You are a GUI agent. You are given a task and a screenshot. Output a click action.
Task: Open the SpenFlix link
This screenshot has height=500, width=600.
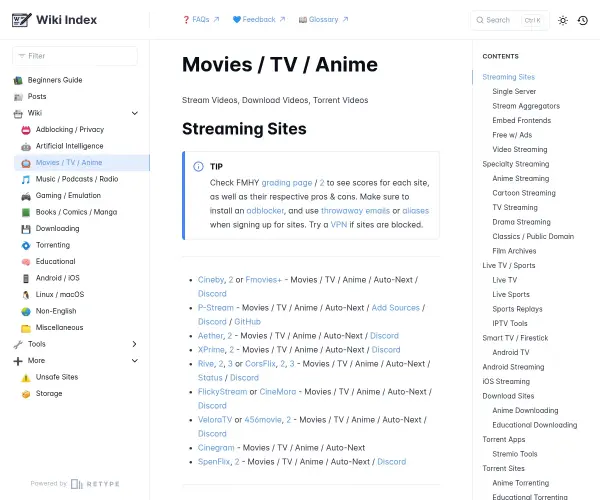pos(214,462)
